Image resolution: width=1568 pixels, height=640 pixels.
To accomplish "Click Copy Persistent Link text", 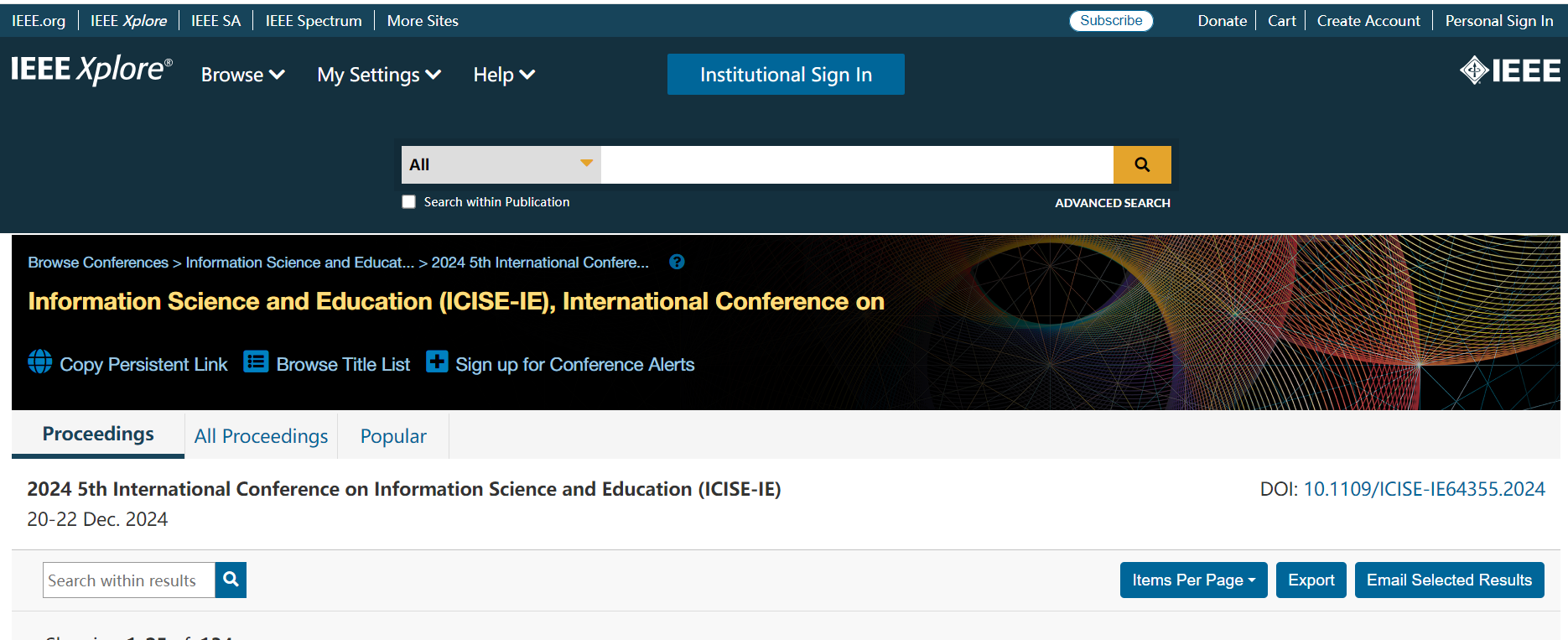I will tap(143, 365).
